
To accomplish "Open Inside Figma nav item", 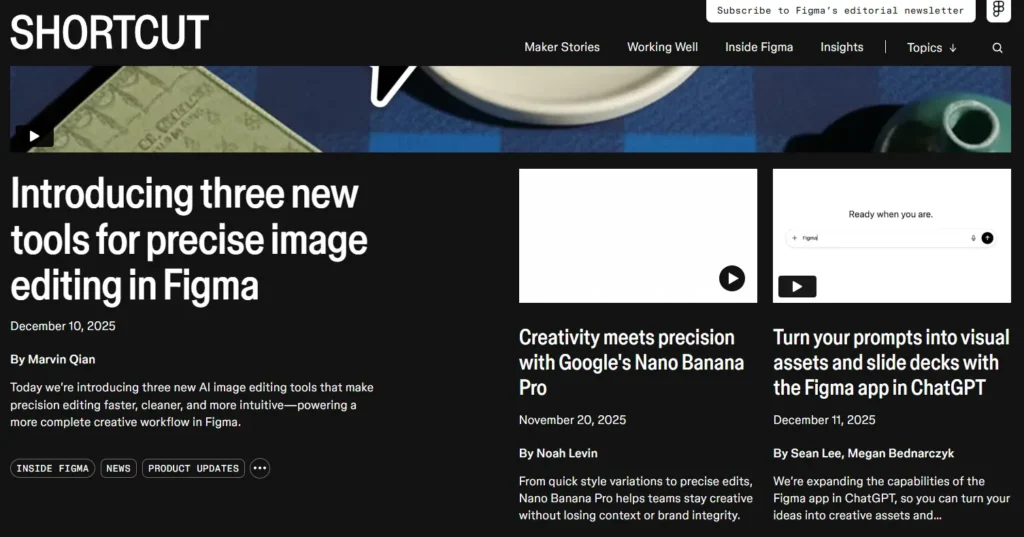I will click(x=759, y=47).
